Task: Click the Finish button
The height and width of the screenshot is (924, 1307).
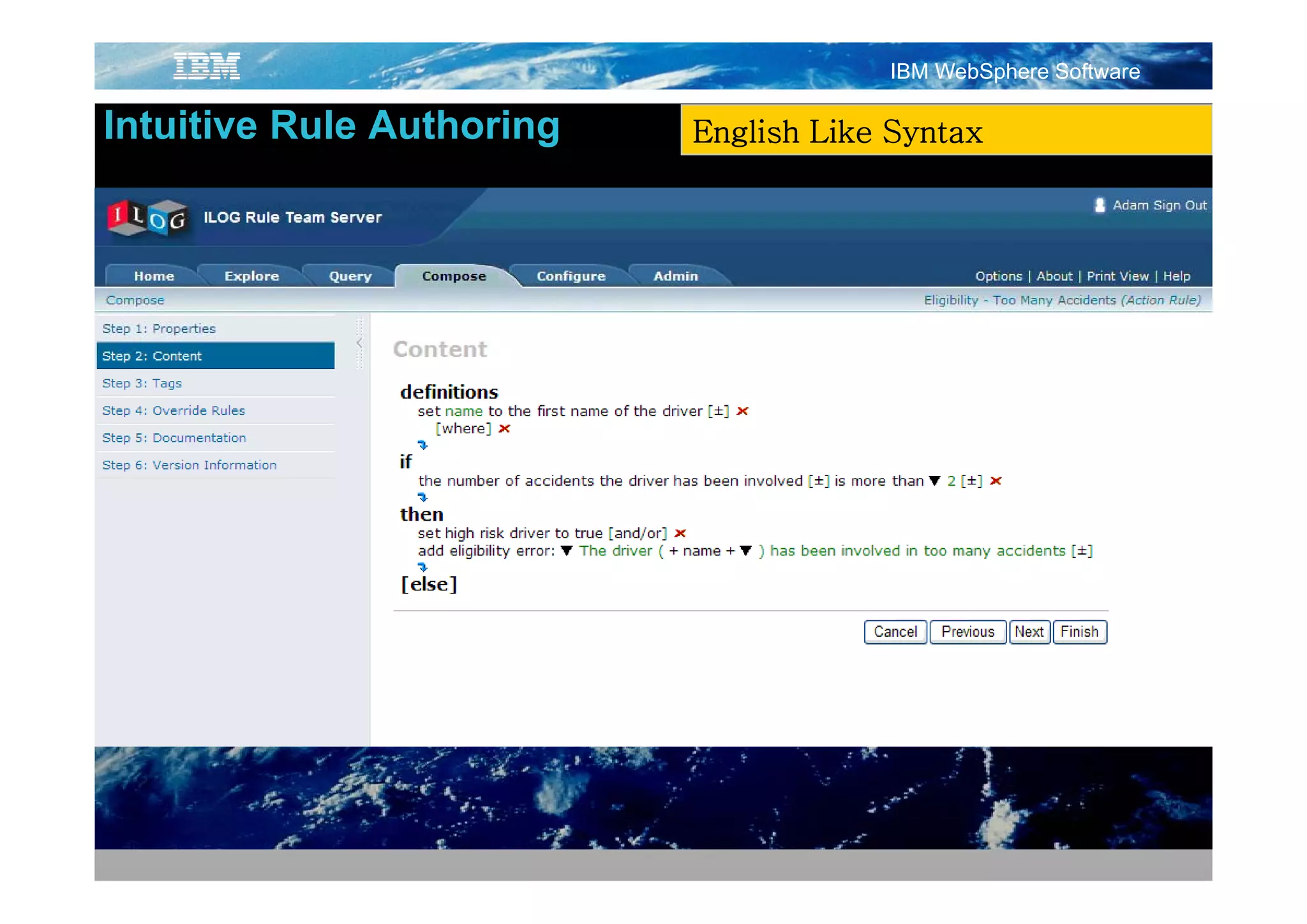Action: tap(1080, 632)
